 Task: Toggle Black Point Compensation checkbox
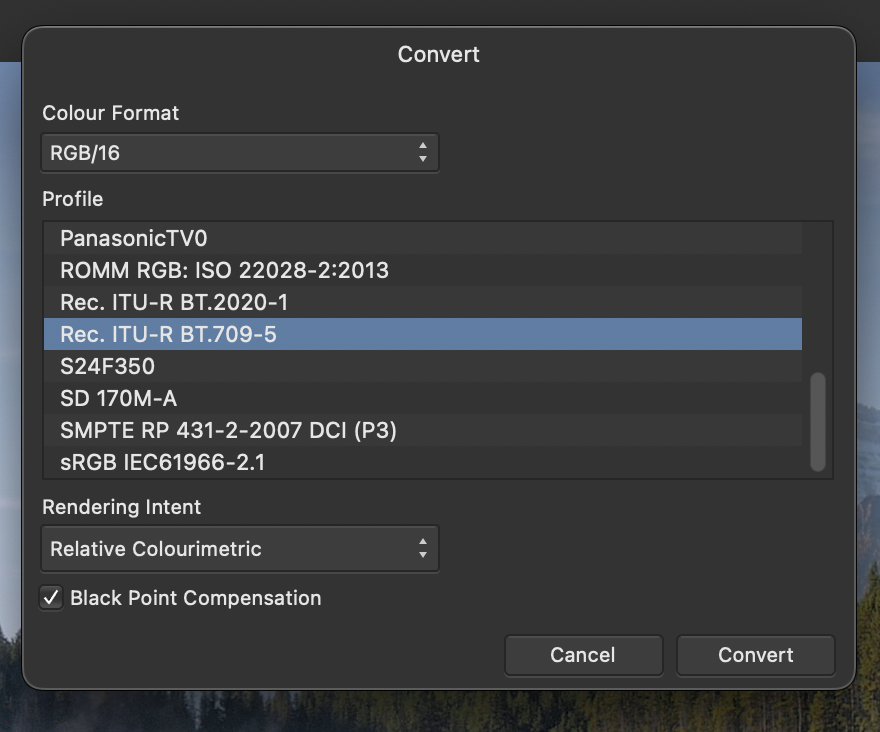(x=51, y=598)
